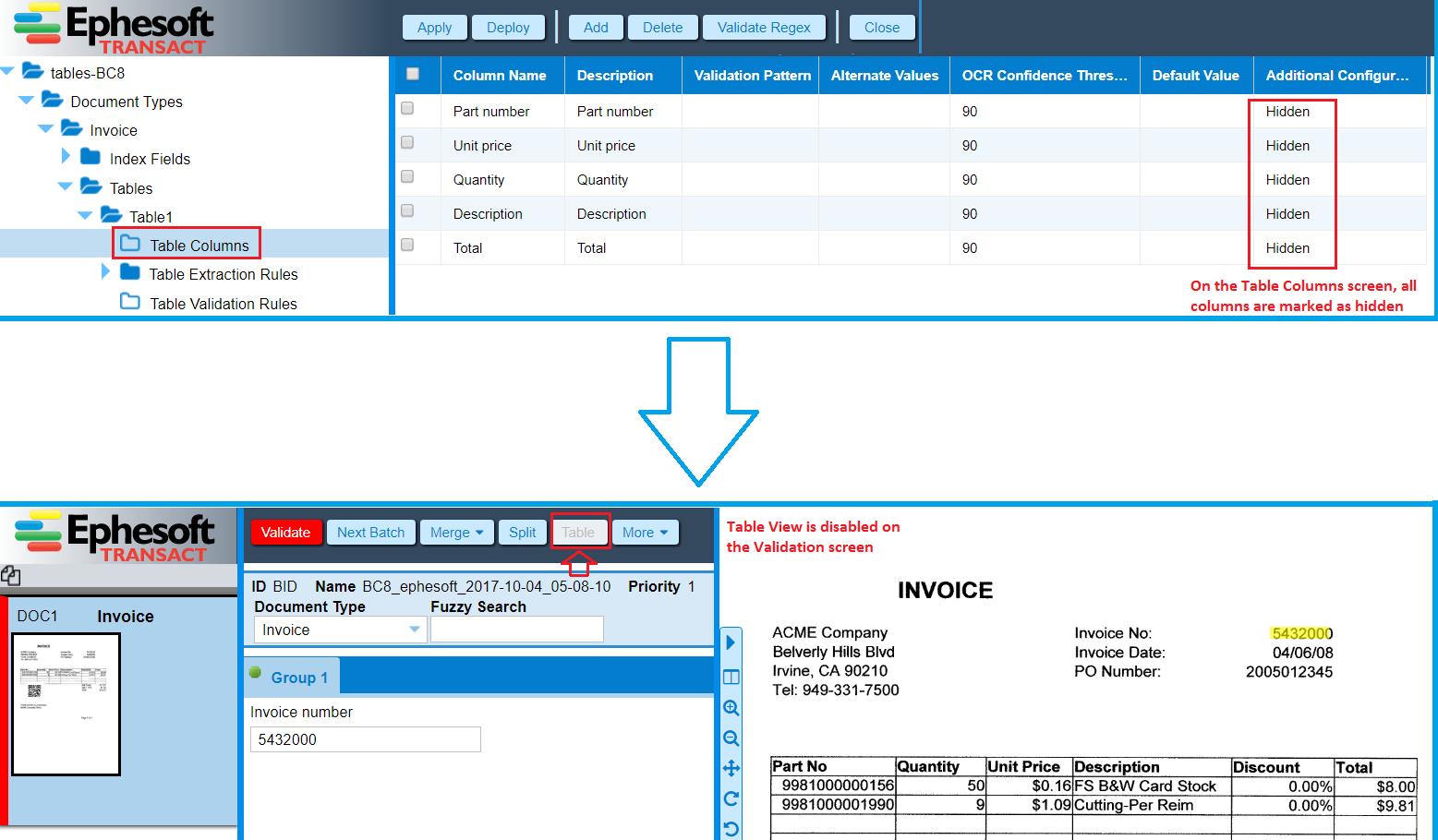Image resolution: width=1438 pixels, height=840 pixels.
Task: Check the Total row checkbox
Action: click(x=407, y=245)
